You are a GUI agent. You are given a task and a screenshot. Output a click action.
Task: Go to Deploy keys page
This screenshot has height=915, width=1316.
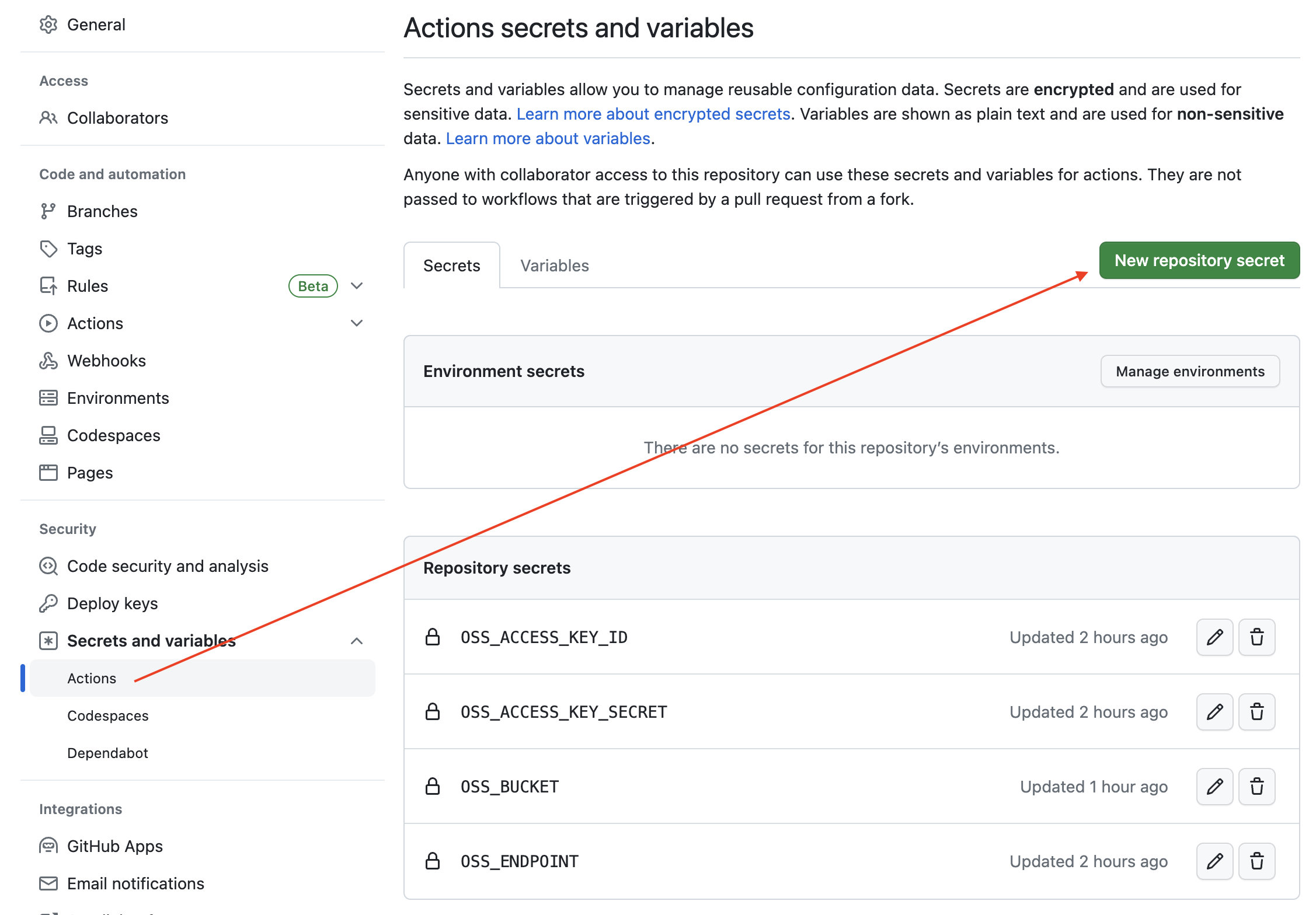point(112,603)
